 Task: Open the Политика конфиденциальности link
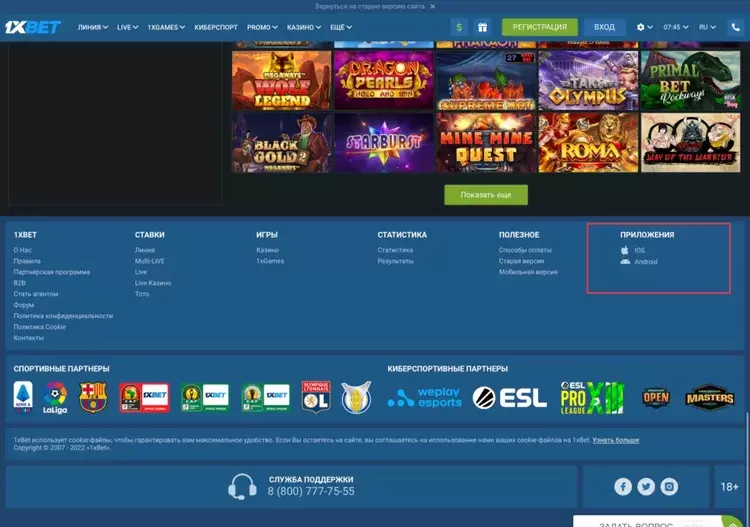point(63,316)
